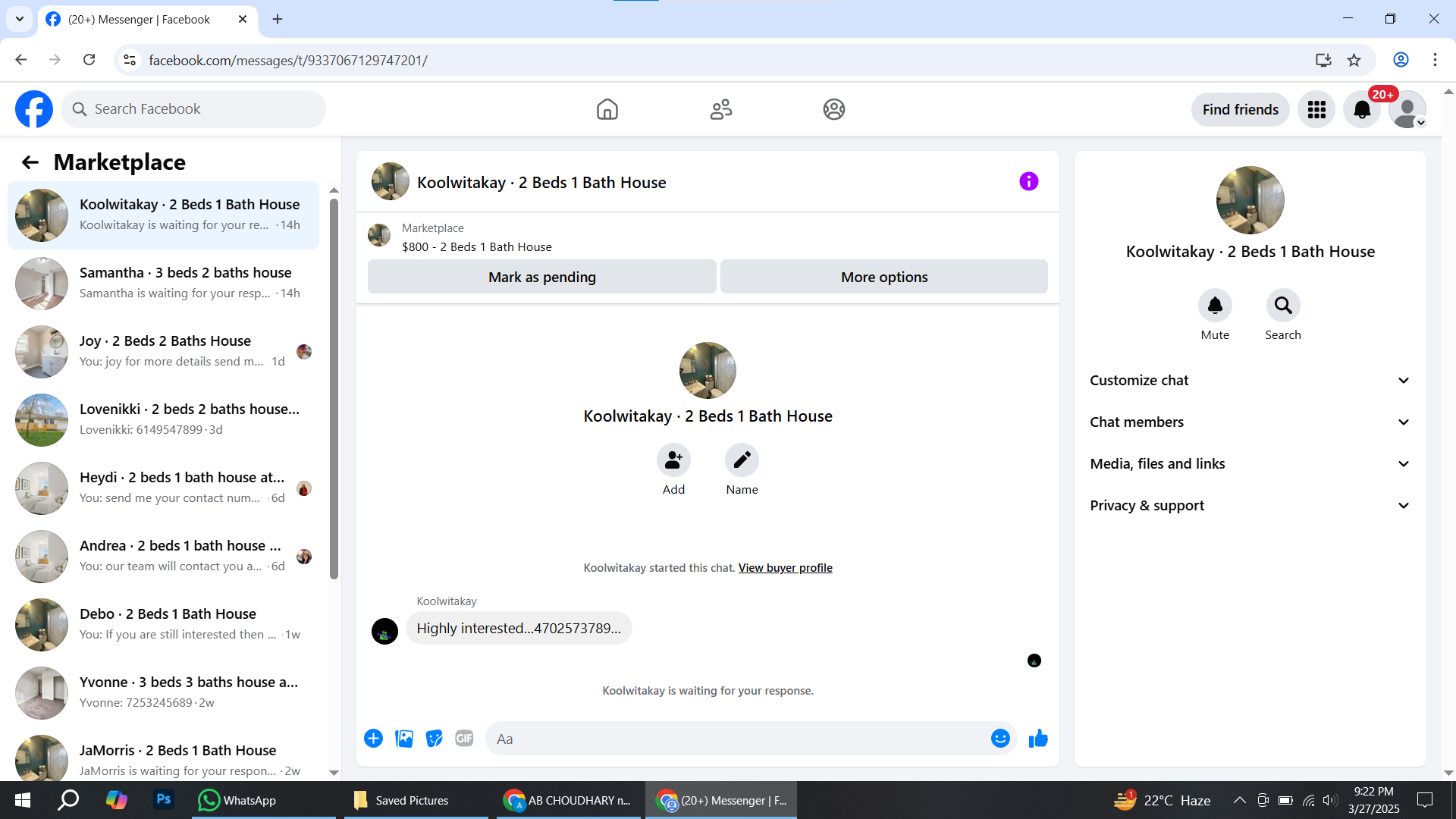
Task: Expand the Customize chat section
Action: coord(1250,381)
